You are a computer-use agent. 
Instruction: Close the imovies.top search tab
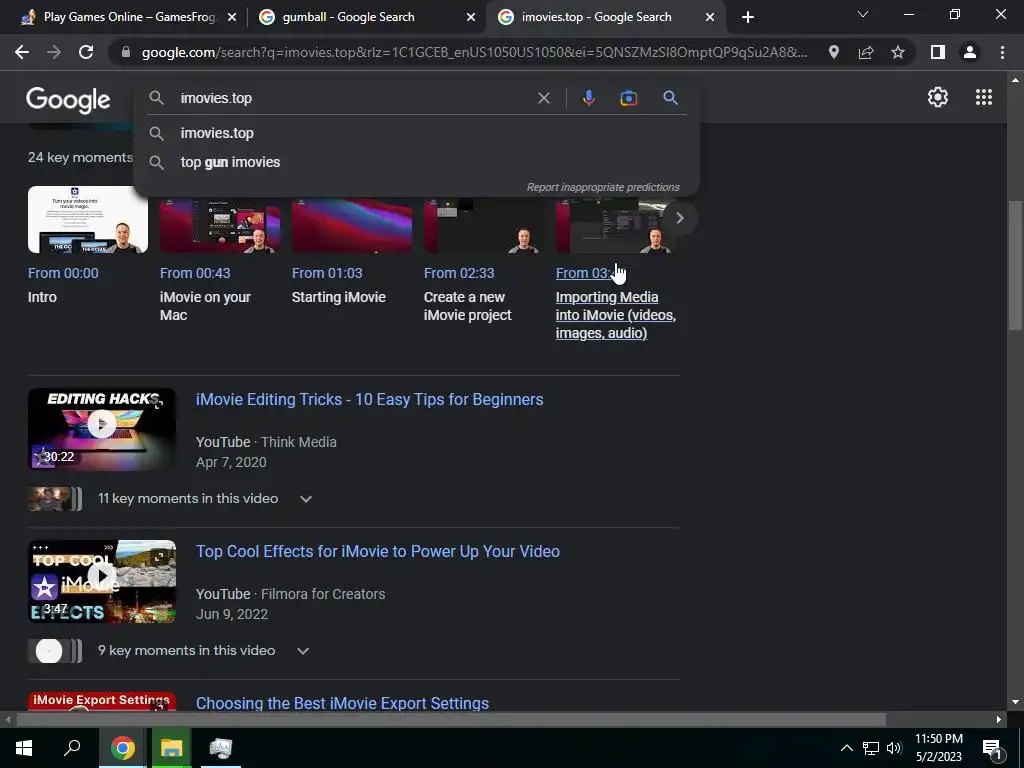coord(710,18)
